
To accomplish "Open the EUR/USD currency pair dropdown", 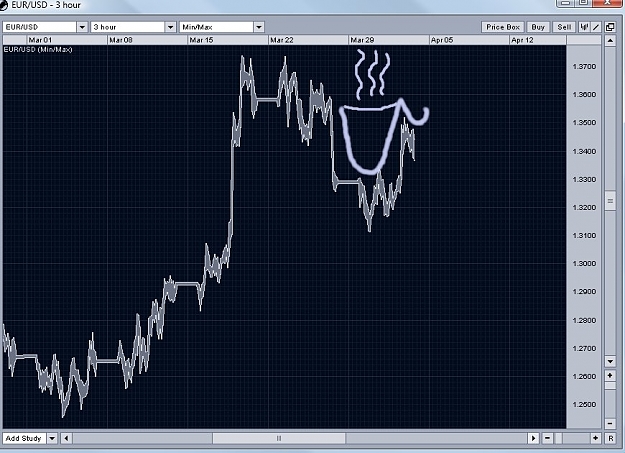I will 82,27.
